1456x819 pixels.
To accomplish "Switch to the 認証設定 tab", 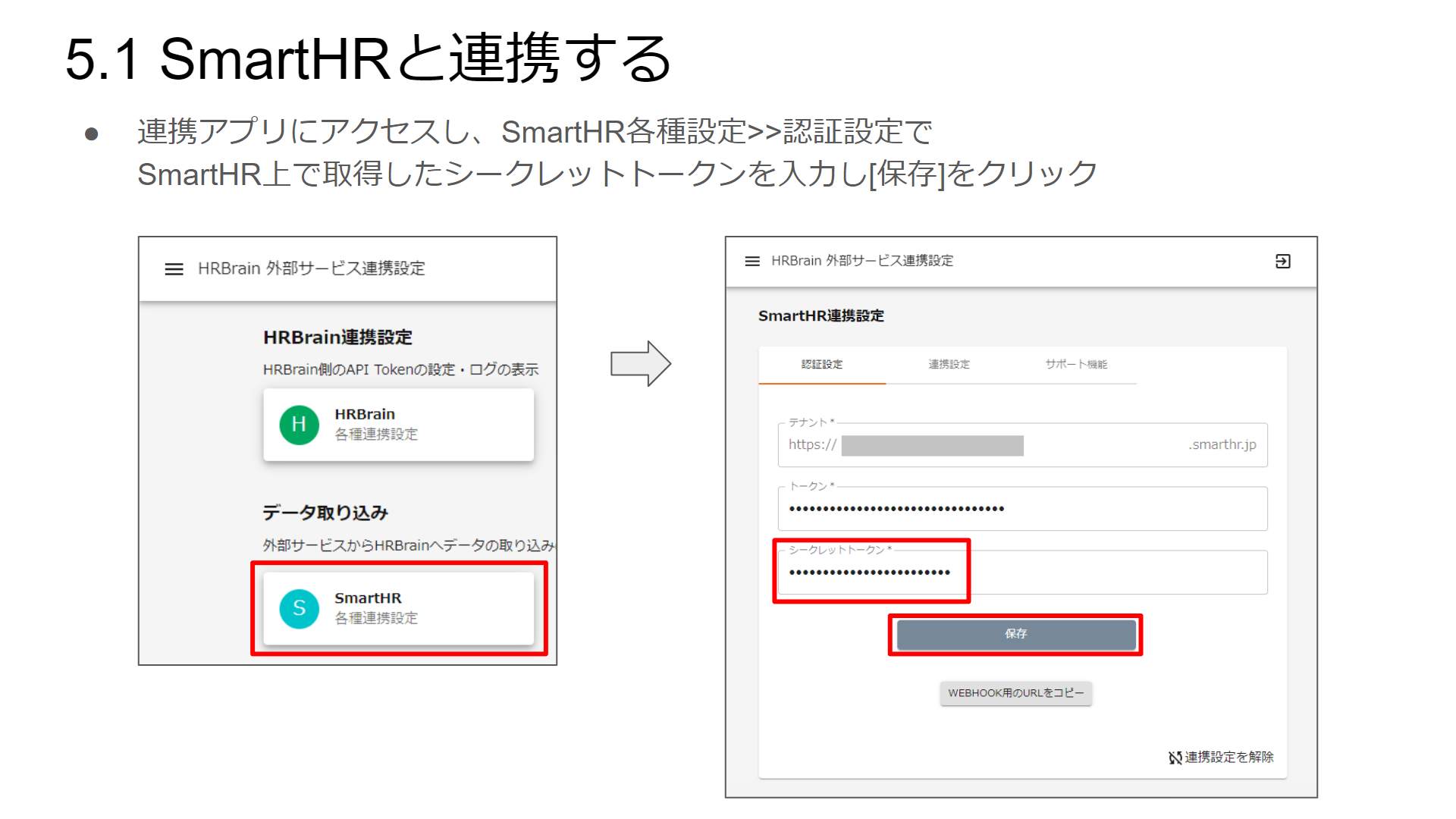I will click(x=822, y=365).
